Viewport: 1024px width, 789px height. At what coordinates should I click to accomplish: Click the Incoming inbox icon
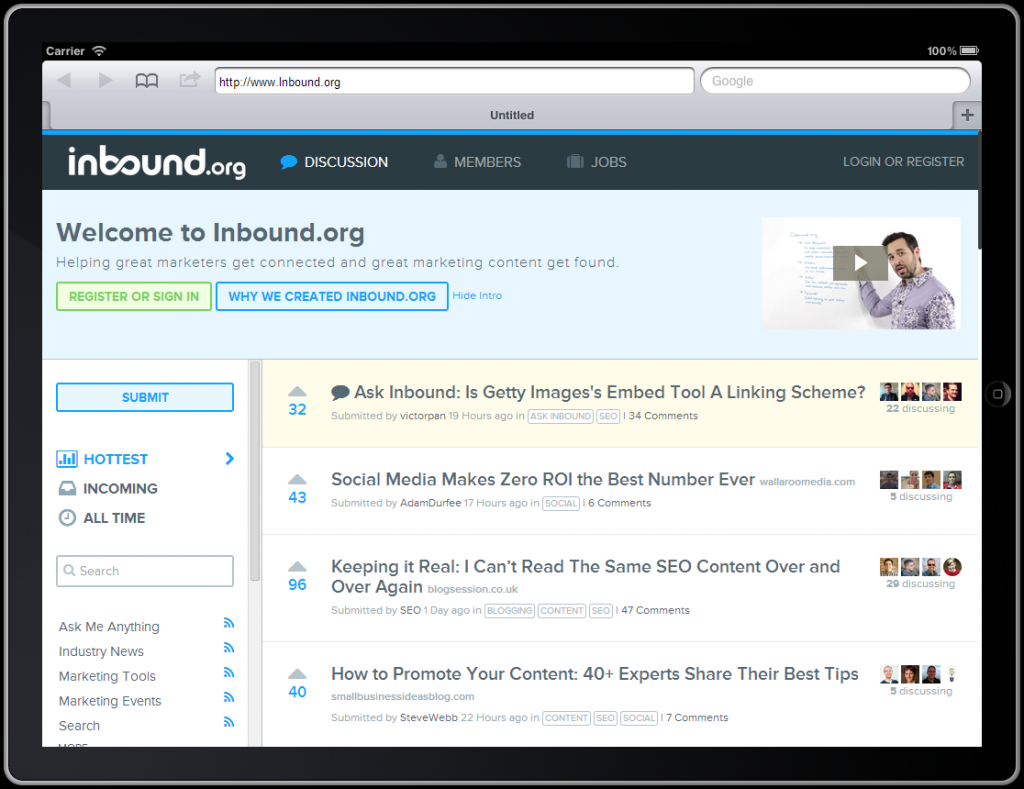point(67,488)
